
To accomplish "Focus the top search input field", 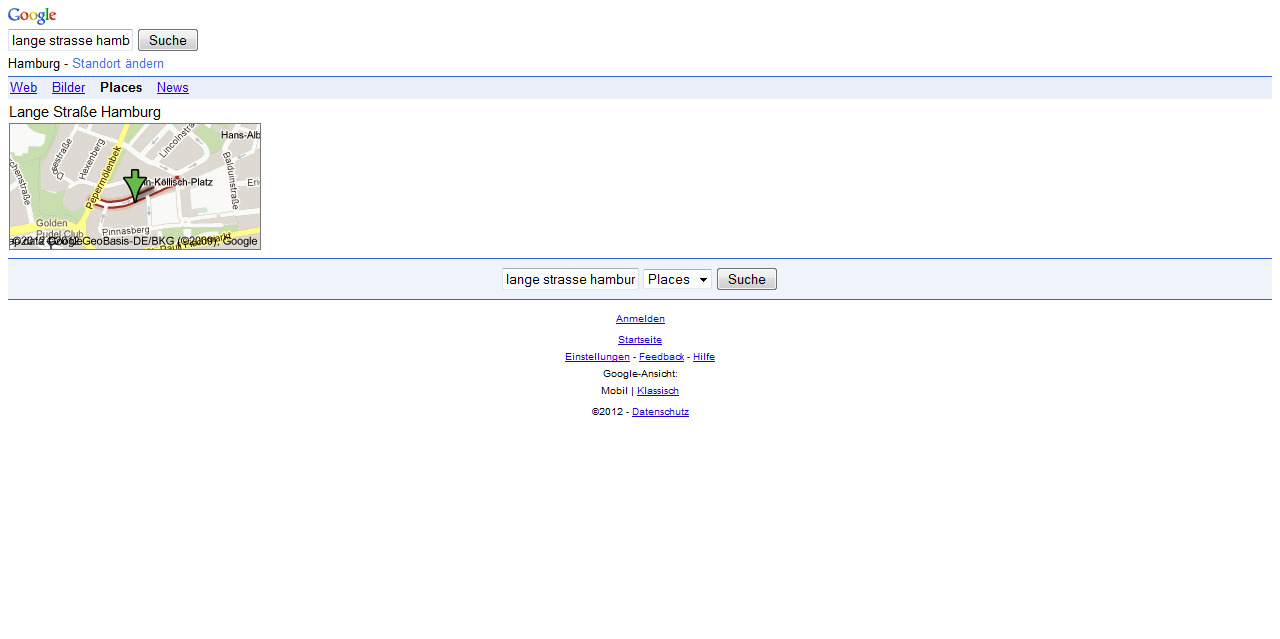I will click(x=71, y=40).
